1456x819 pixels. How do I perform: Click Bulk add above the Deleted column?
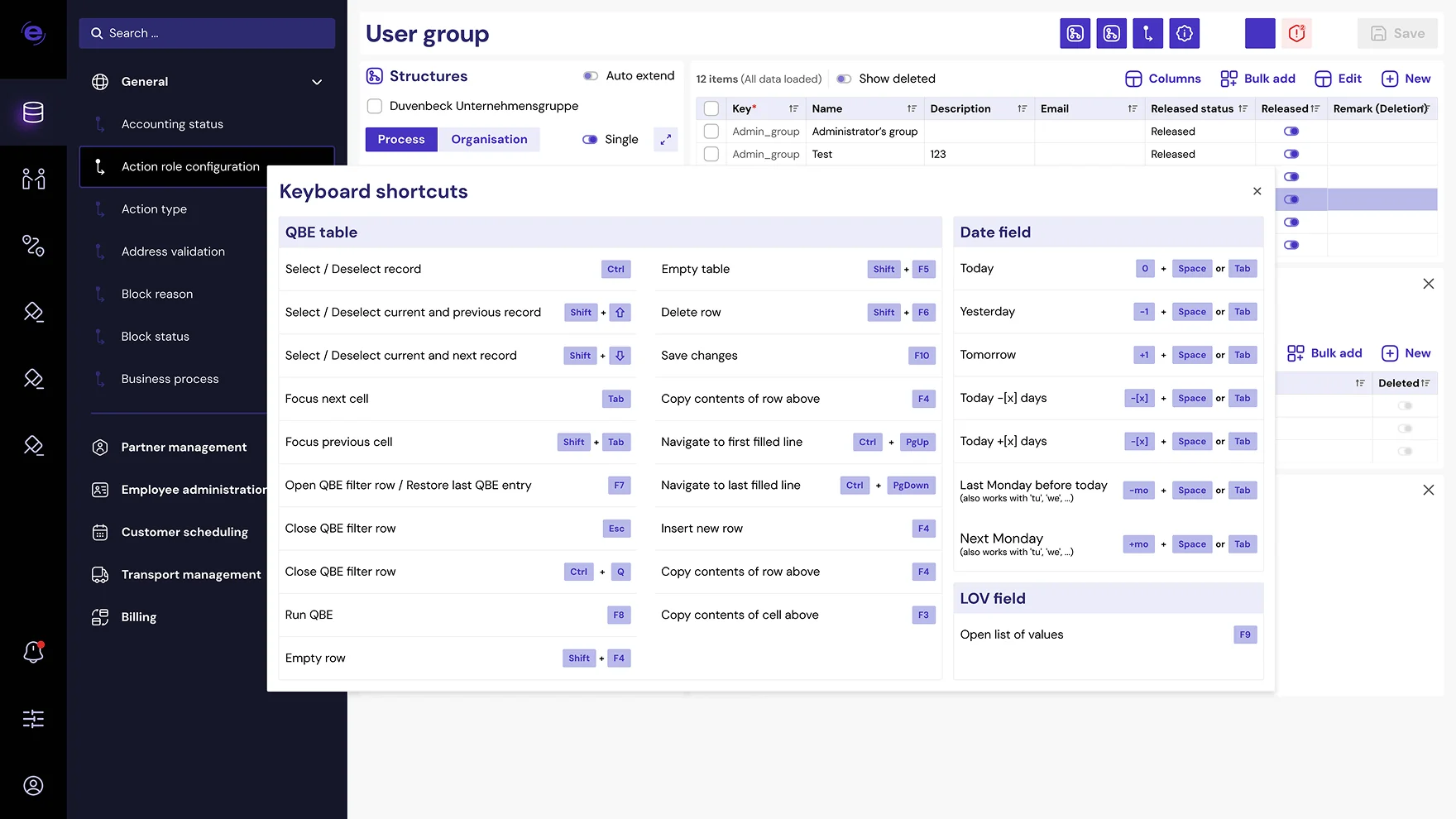(1324, 353)
